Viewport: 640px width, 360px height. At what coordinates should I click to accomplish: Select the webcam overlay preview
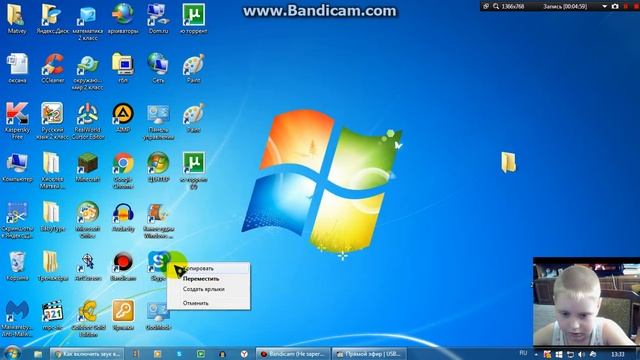(x=587, y=302)
